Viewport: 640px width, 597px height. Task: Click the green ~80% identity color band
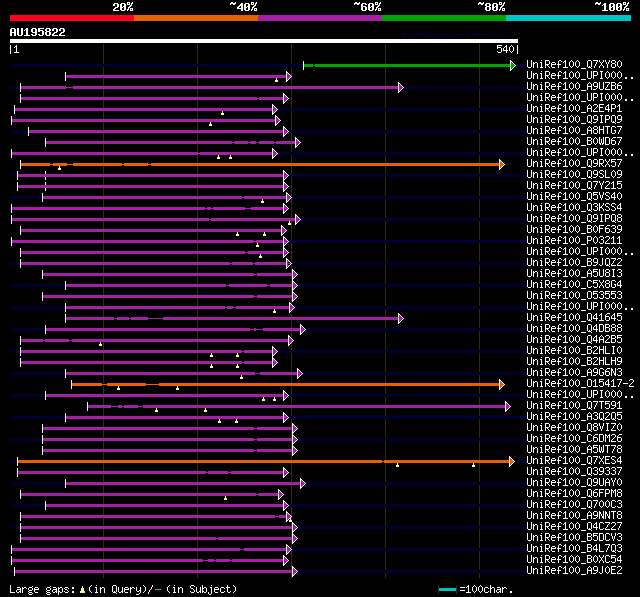tap(444, 18)
